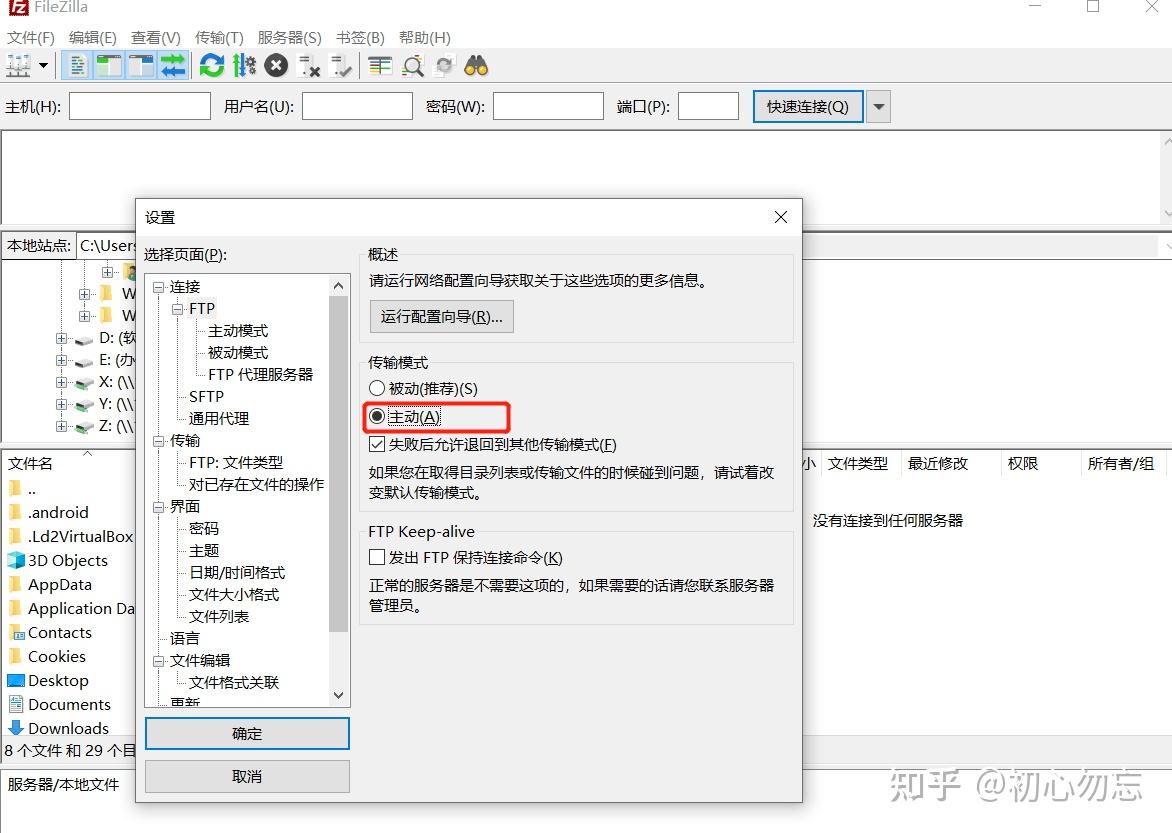Toggle directory comparison magnifier icon

(x=413, y=66)
